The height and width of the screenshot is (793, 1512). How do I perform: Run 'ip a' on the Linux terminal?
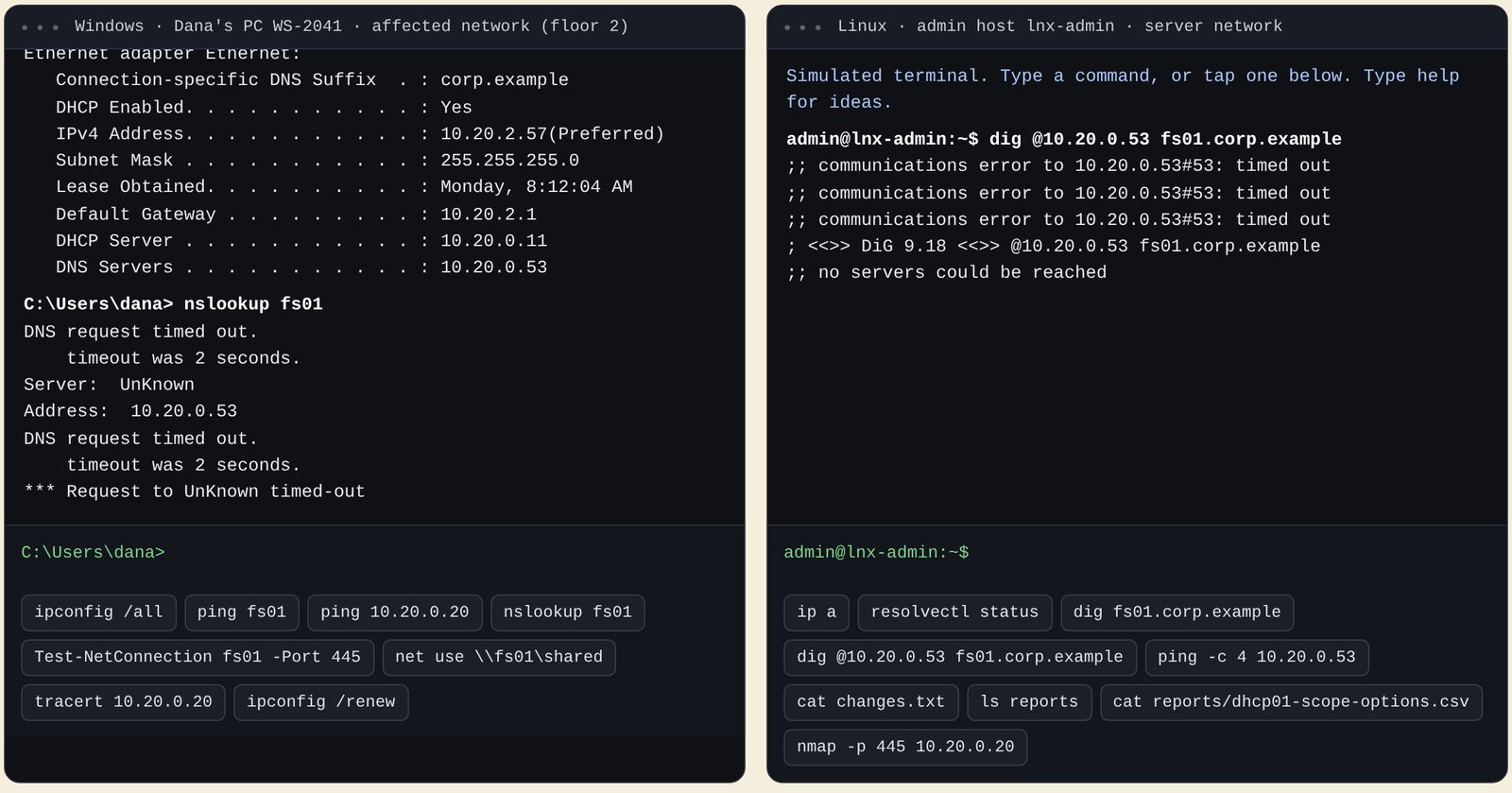coord(816,612)
